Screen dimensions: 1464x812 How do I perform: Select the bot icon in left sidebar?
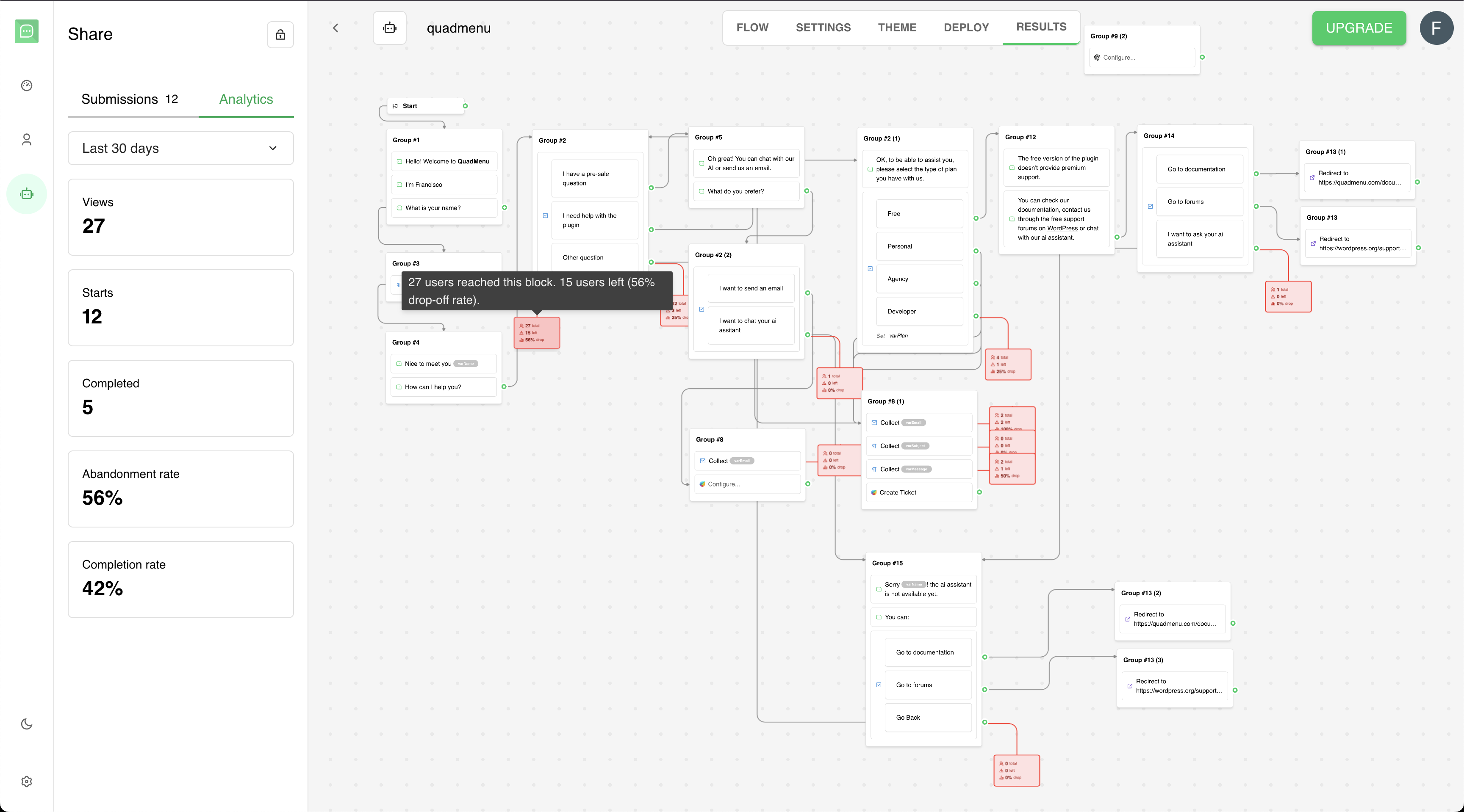27,194
